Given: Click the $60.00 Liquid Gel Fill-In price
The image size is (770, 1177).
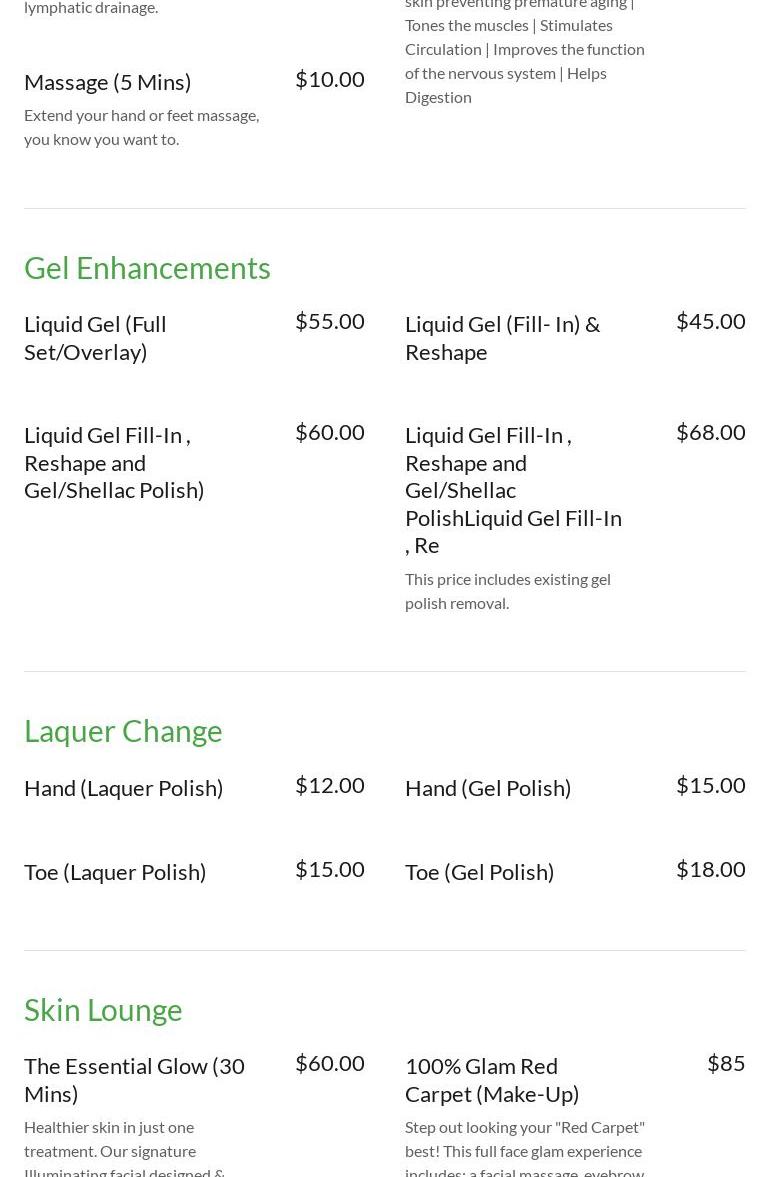Looking at the screenshot, I should tap(329, 432).
